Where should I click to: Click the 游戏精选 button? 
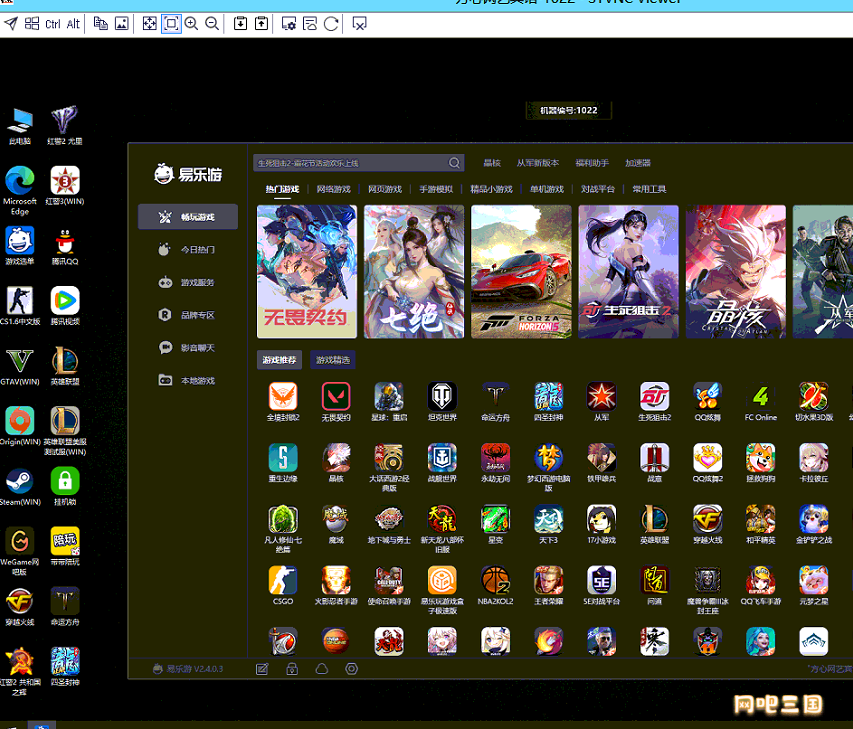pyautogui.click(x=333, y=360)
